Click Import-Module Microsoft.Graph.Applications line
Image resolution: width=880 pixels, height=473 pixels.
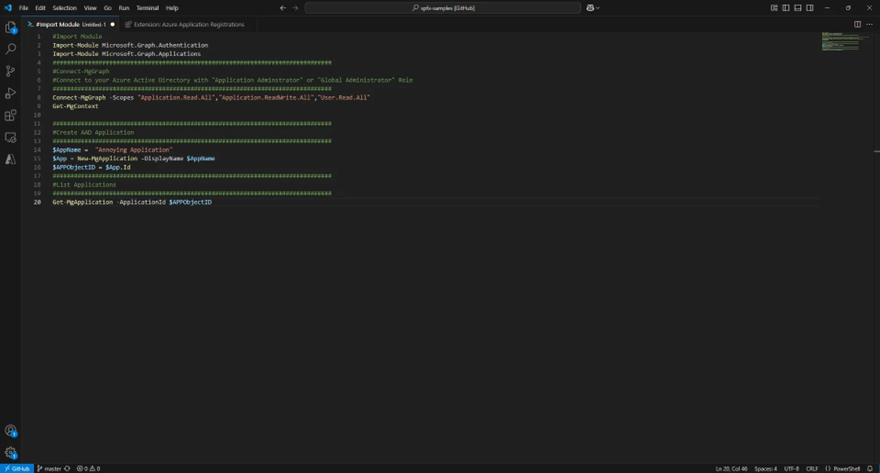coord(127,54)
